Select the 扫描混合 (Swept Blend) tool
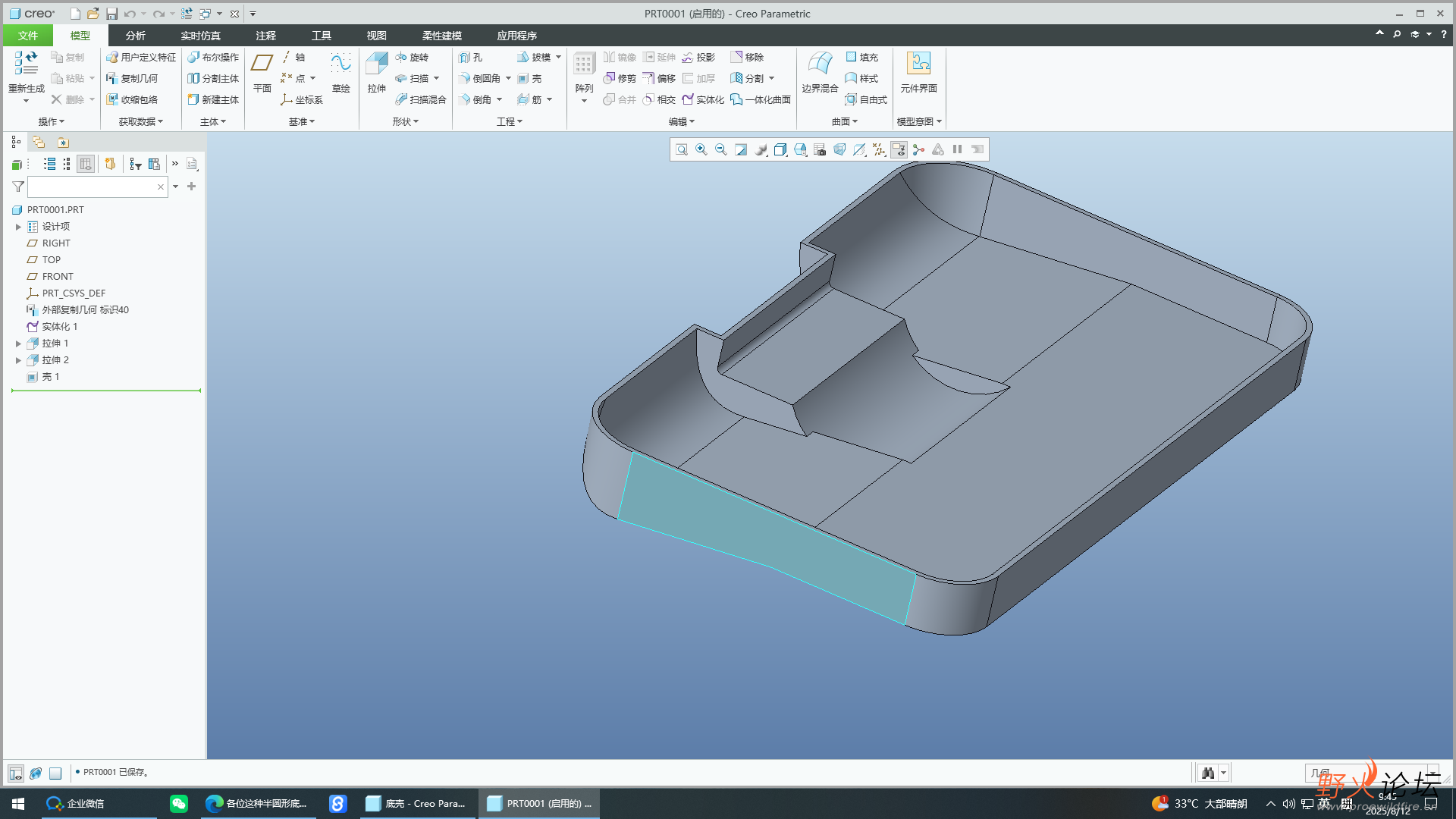 pos(420,99)
